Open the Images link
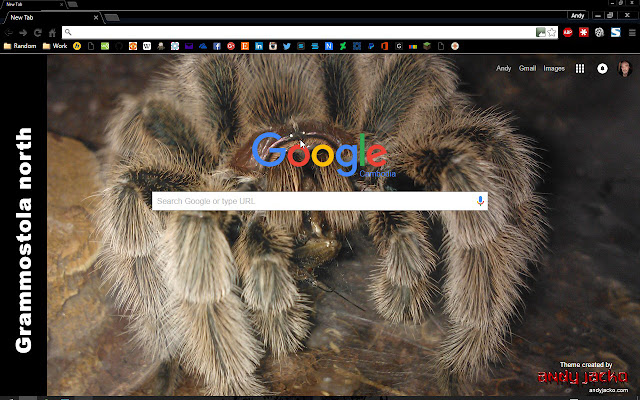 pos(554,69)
